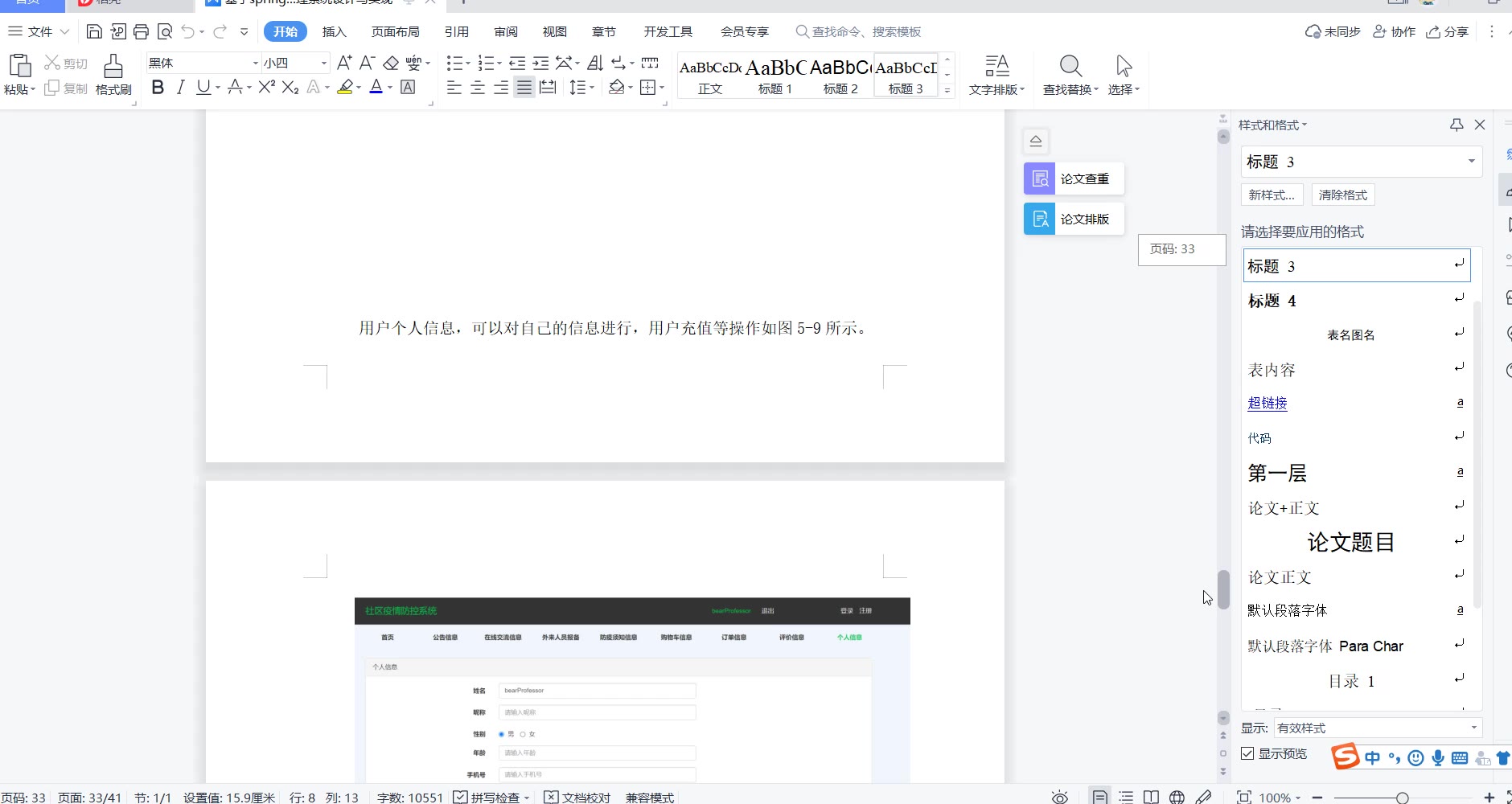Open the 页面布局 ribbon tab
The width and height of the screenshot is (1512, 804).
coord(395,32)
